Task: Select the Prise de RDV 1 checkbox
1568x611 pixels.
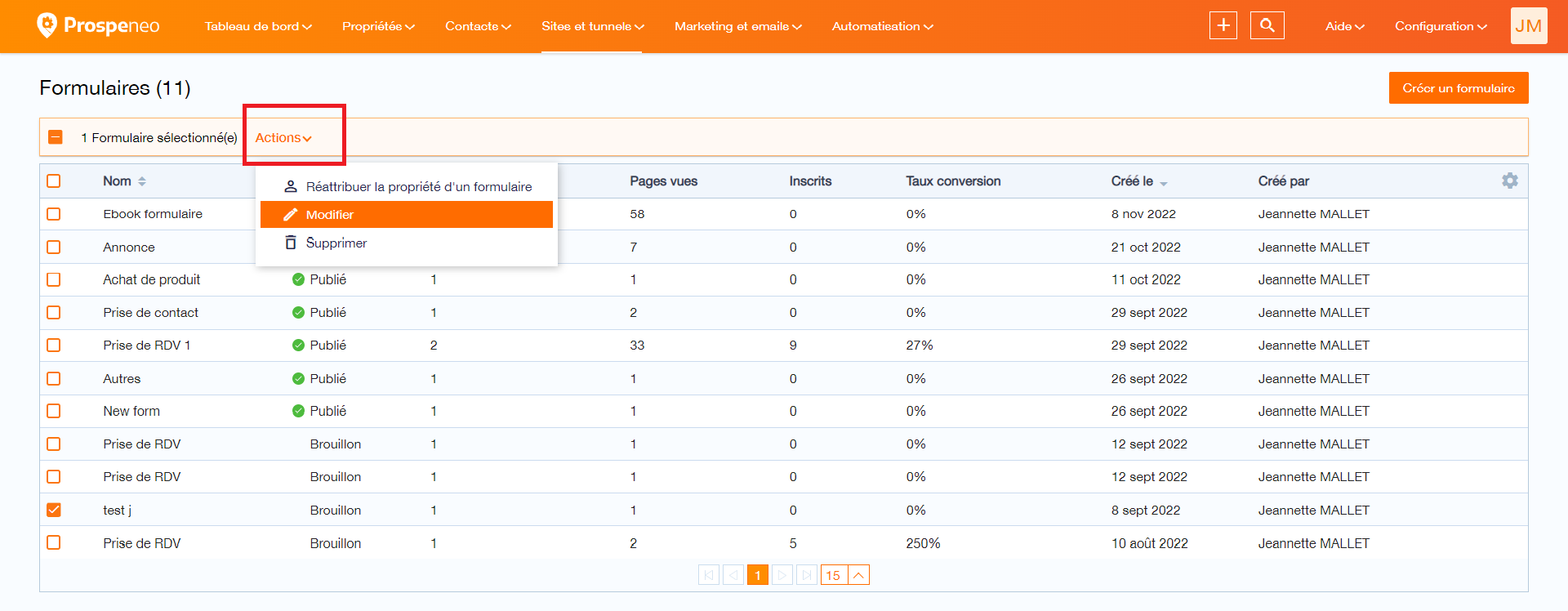Action: click(54, 346)
